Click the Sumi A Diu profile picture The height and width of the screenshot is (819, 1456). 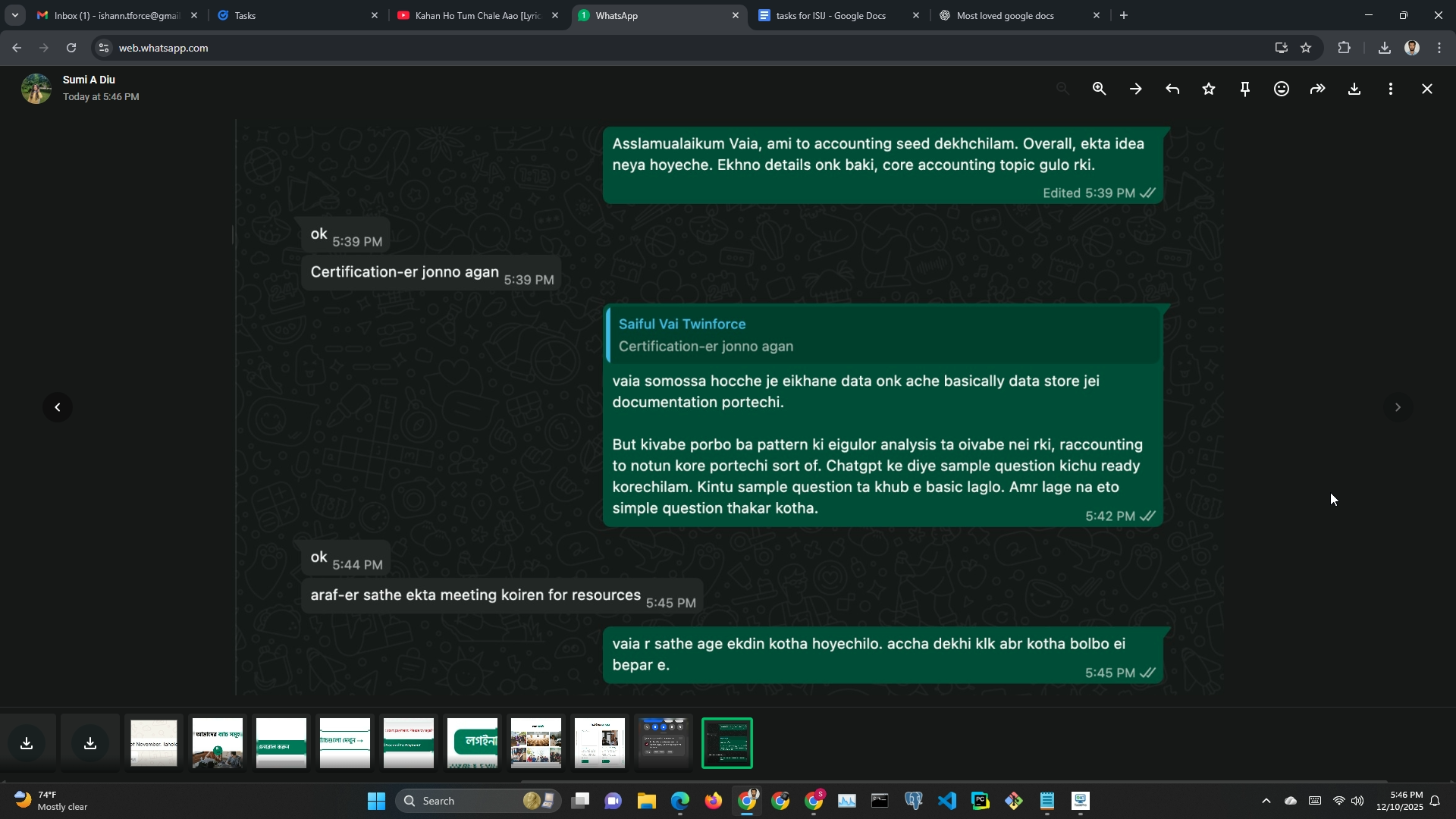pyautogui.click(x=36, y=89)
